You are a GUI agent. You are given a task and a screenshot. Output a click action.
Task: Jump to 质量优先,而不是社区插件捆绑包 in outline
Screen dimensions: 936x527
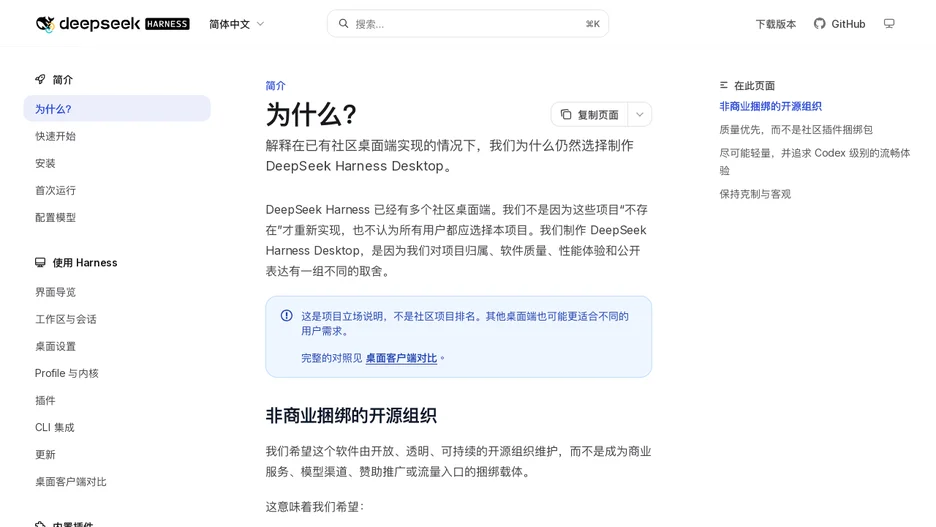(796, 130)
